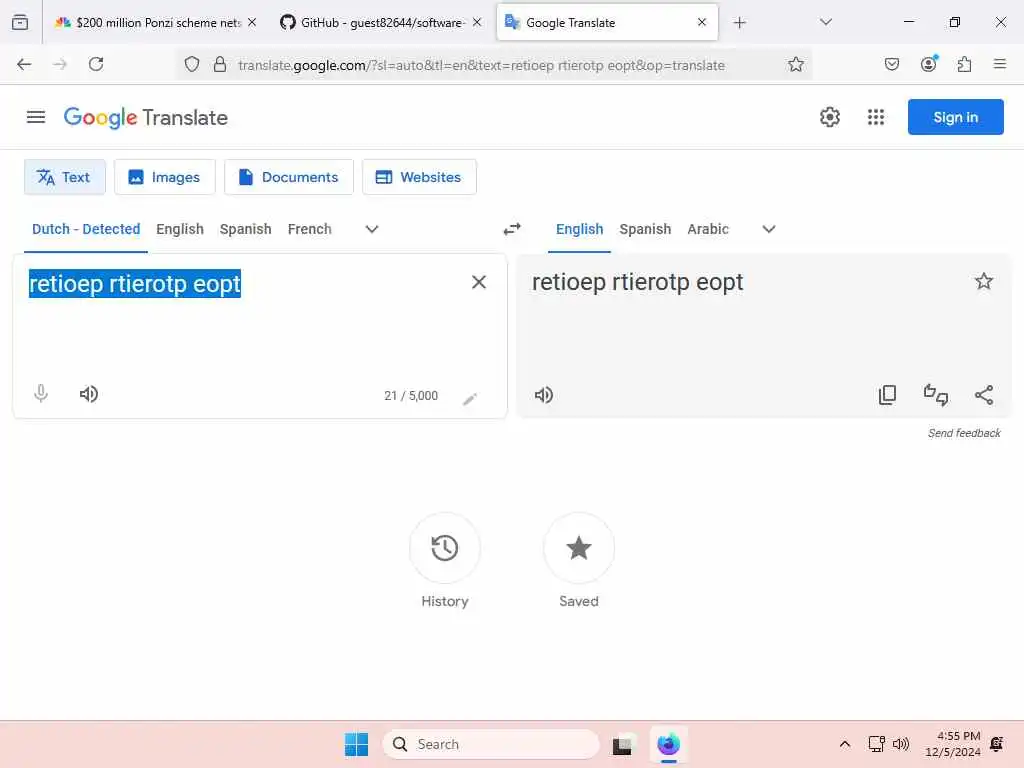
Task: Open Firefox account menu
Action: click(x=929, y=64)
